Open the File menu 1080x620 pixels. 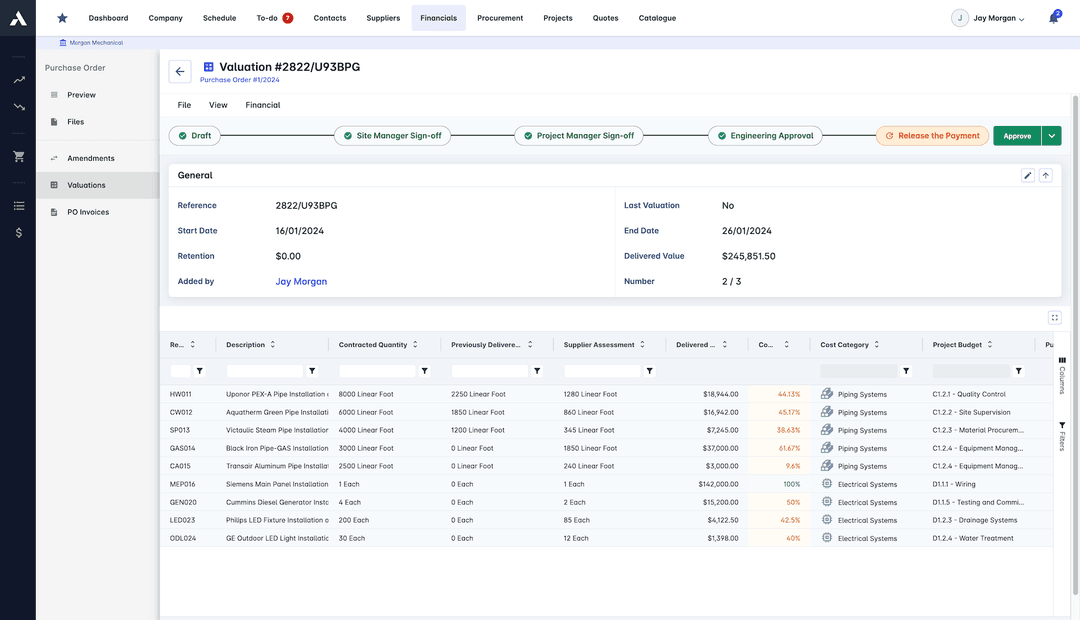point(183,104)
